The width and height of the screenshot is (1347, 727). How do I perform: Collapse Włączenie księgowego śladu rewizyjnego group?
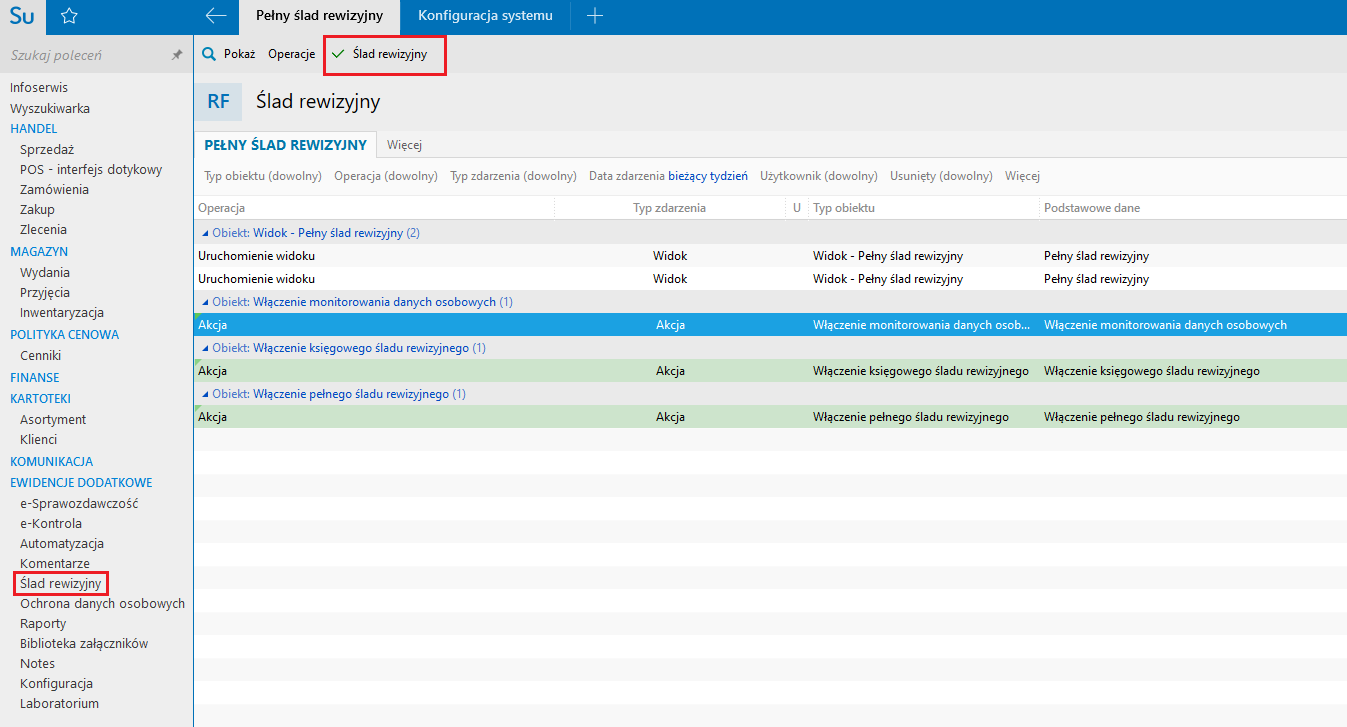point(206,348)
